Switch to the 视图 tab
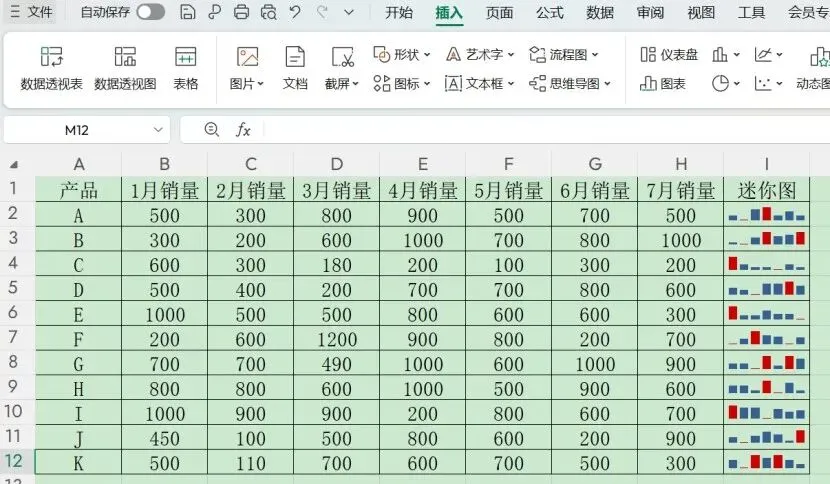This screenshot has width=830, height=484. 701,12
